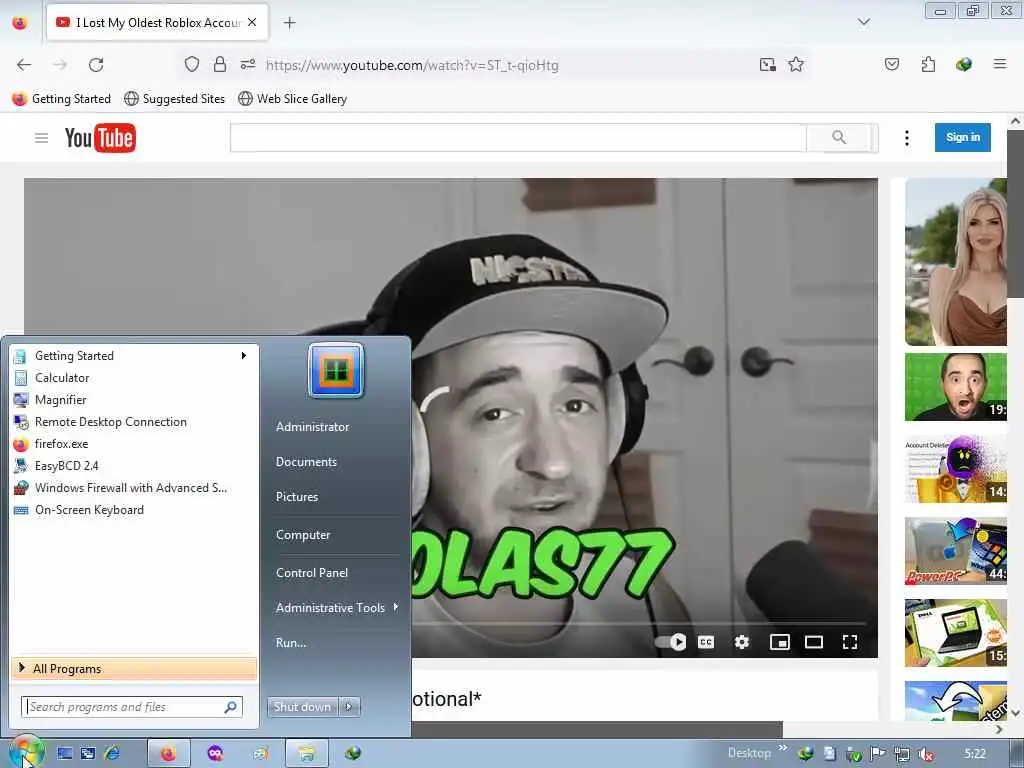The width and height of the screenshot is (1024, 768).
Task: Click the Search programs and files field
Action: 132,707
